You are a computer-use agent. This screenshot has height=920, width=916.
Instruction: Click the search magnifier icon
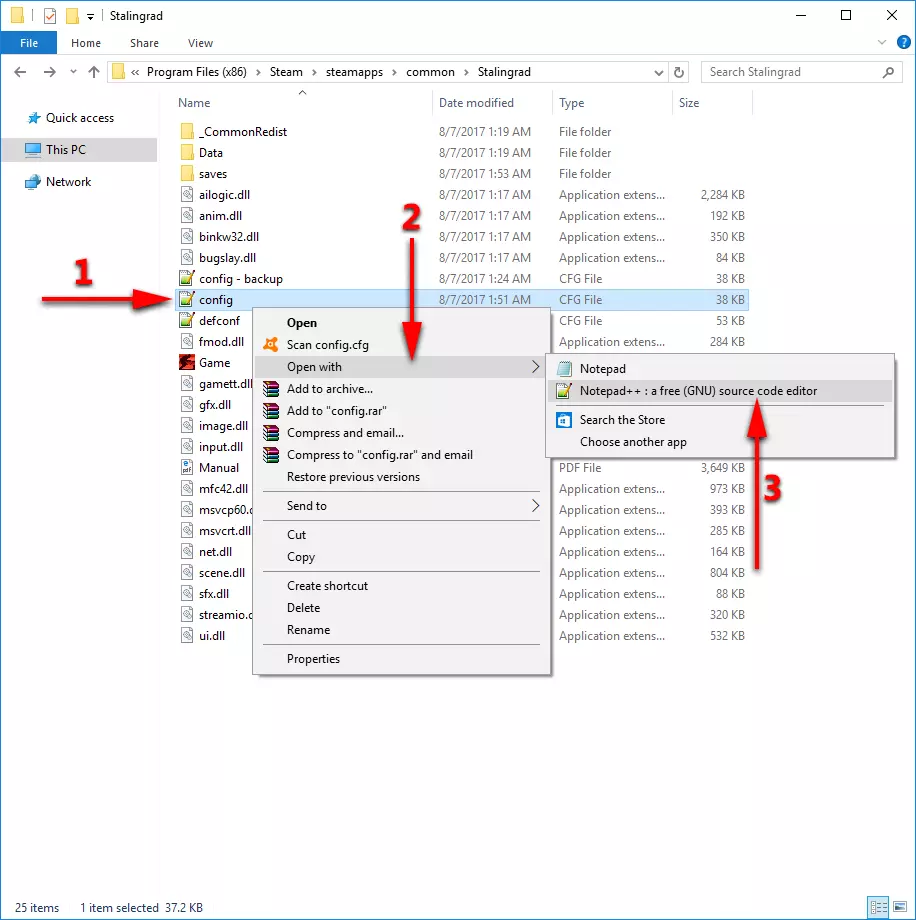888,72
